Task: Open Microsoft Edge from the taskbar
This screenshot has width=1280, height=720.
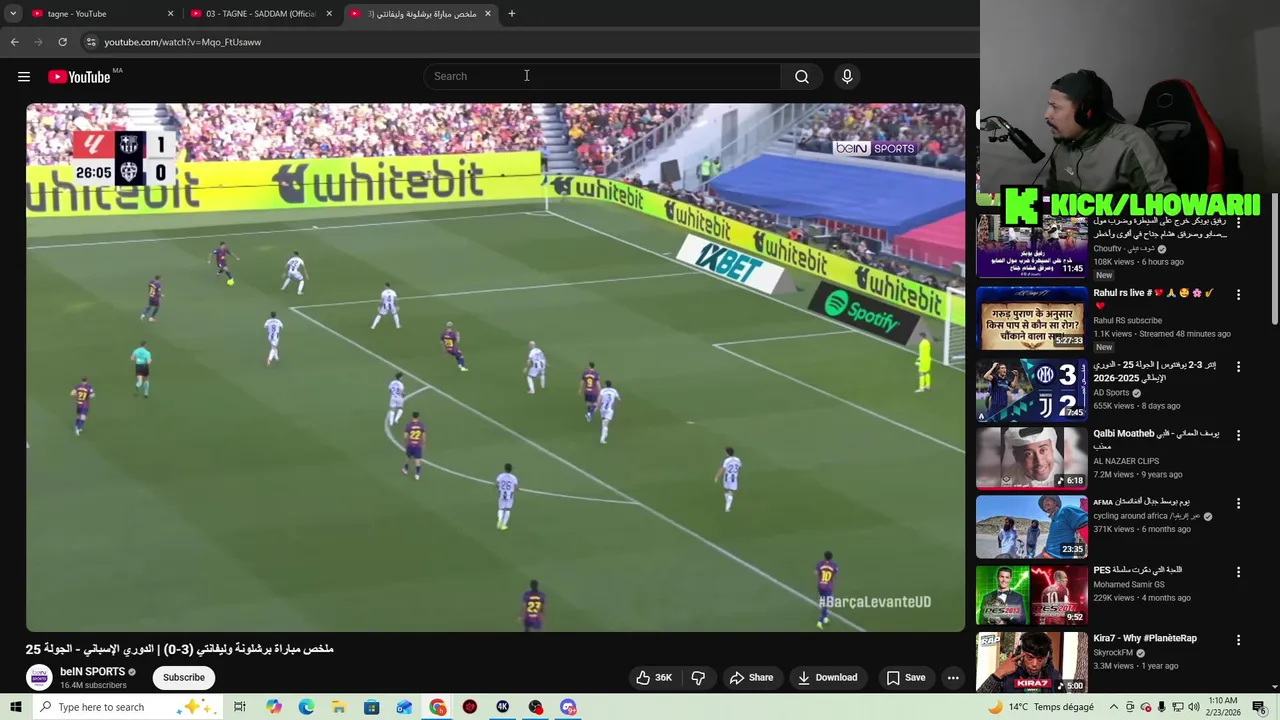Action: tap(306, 707)
